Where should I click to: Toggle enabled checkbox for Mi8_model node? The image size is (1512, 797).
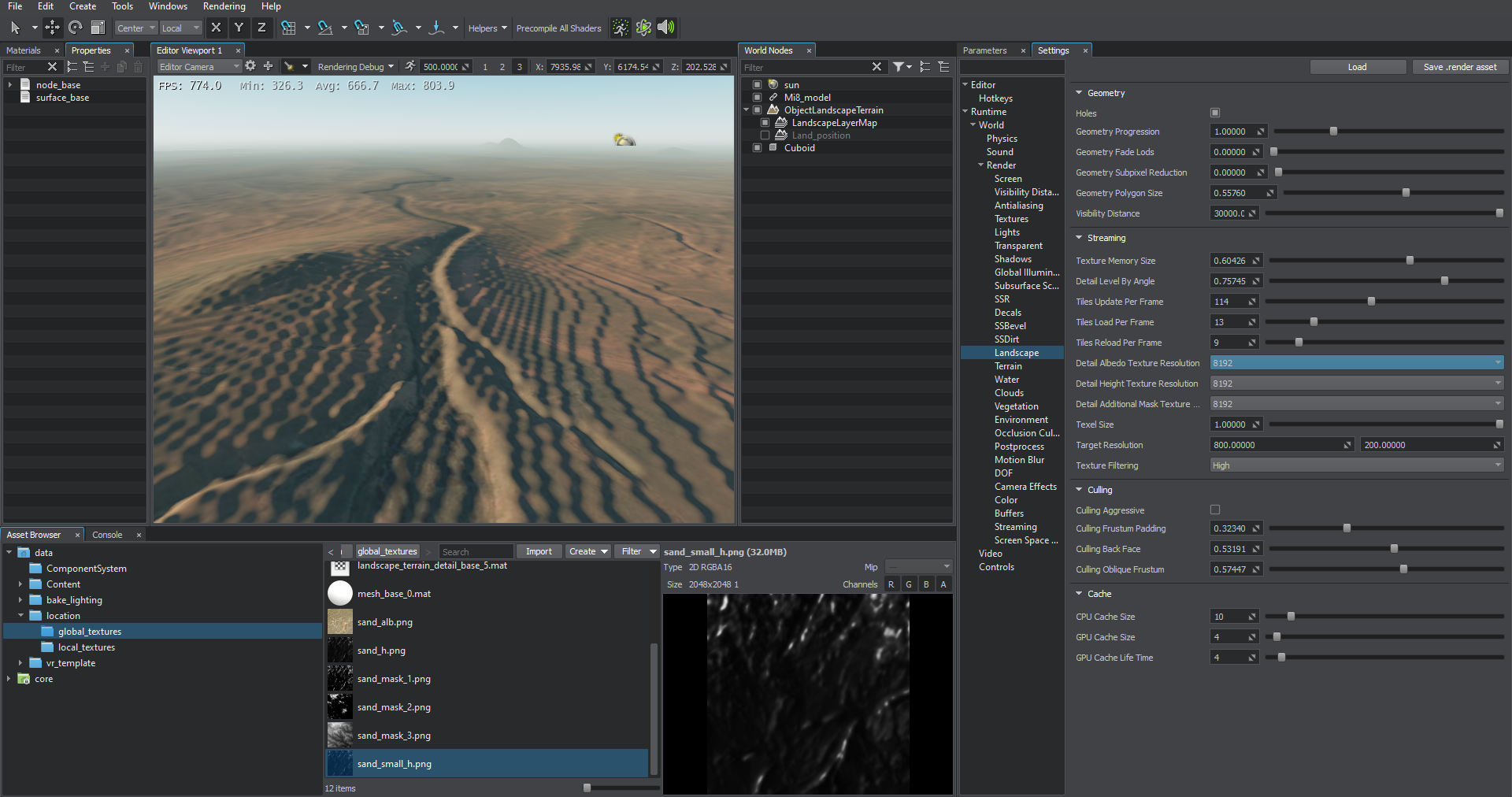click(x=757, y=97)
